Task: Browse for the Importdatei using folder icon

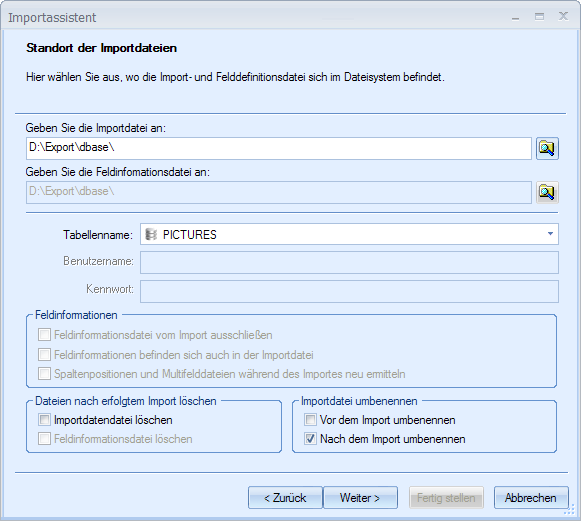Action: click(547, 148)
